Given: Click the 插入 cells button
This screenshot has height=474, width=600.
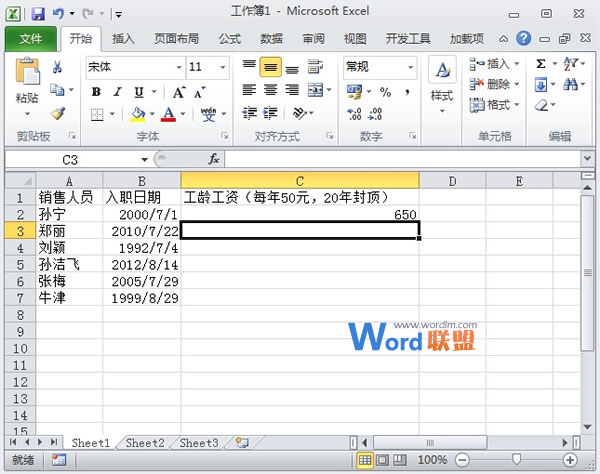Looking at the screenshot, I should 494,64.
